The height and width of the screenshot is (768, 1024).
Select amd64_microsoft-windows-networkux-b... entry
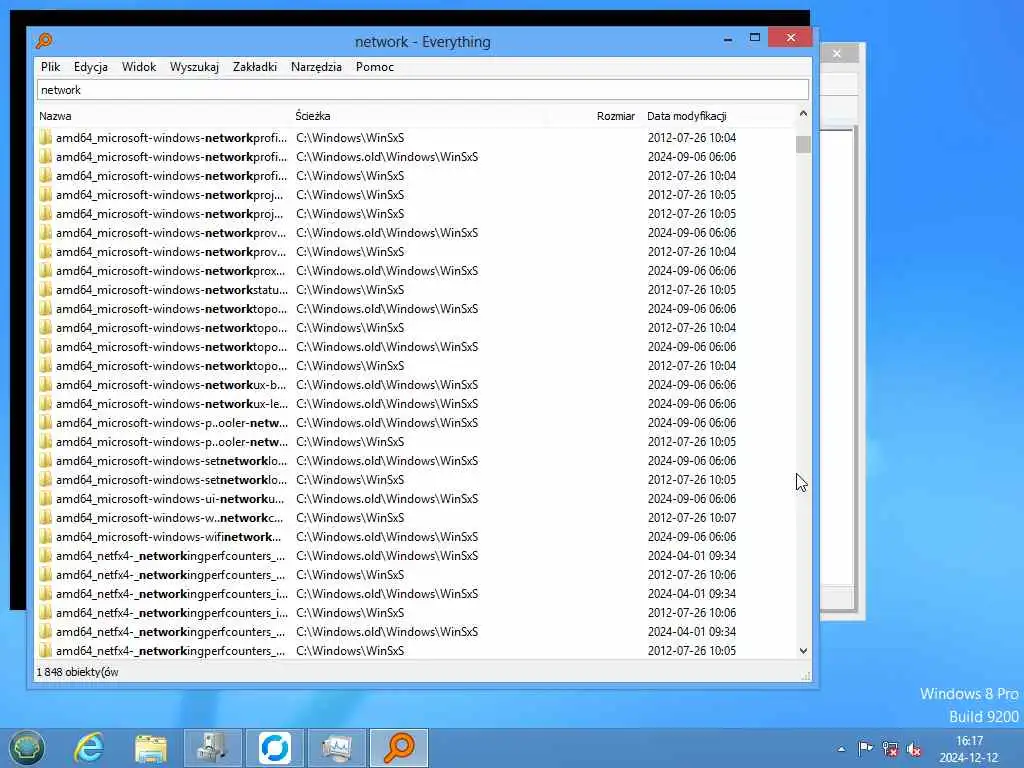click(171, 385)
